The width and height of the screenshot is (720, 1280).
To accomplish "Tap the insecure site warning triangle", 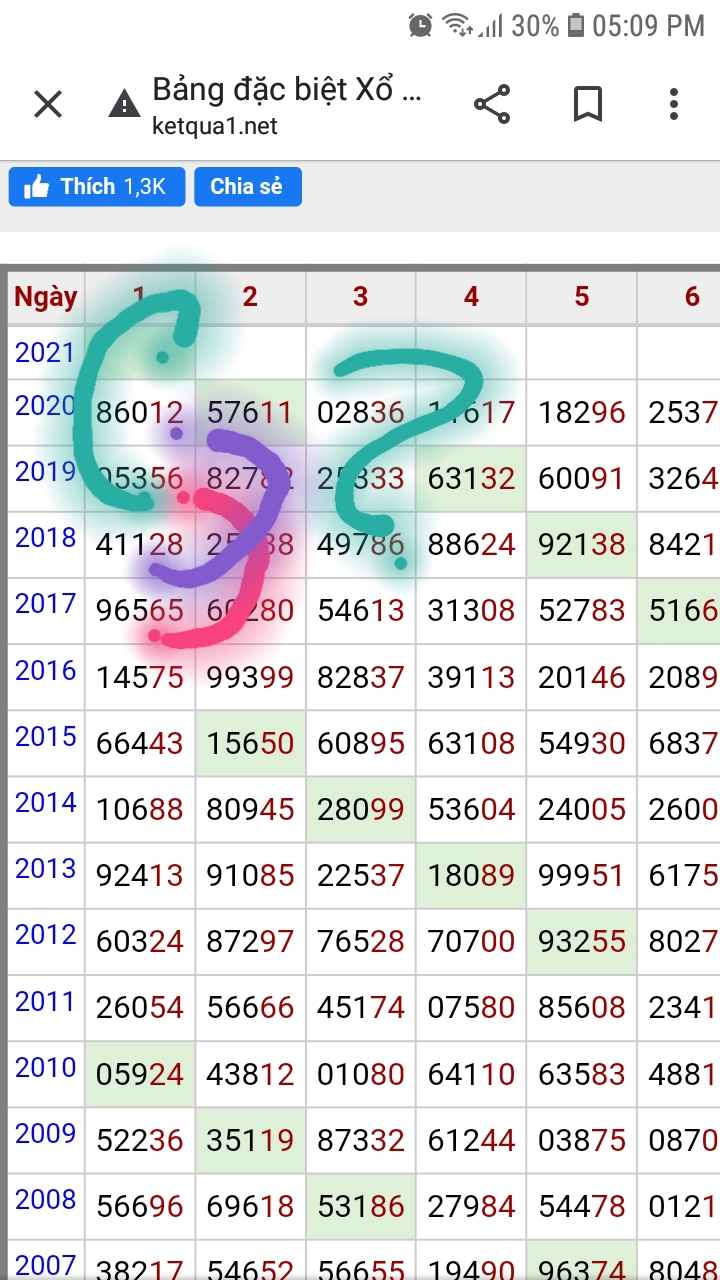I will click(x=124, y=104).
